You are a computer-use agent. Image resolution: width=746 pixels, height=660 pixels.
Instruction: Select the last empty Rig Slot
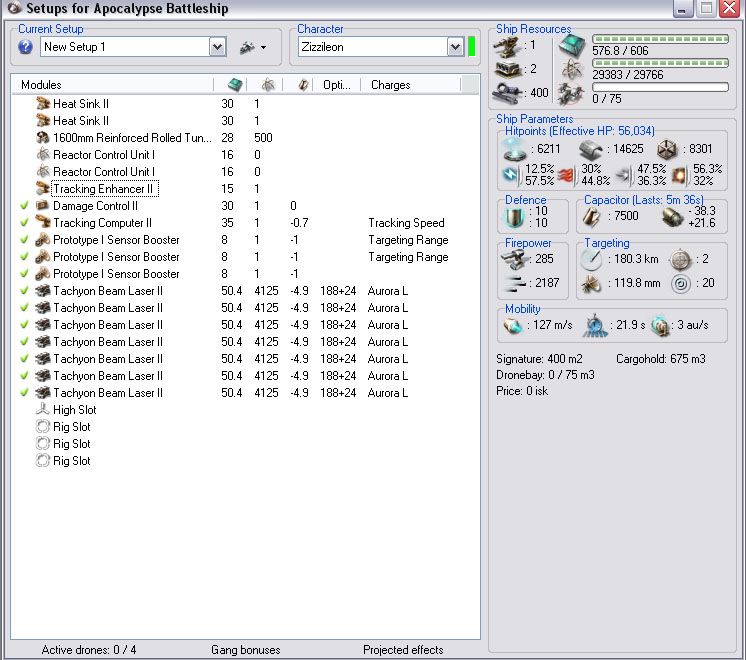tap(245, 461)
